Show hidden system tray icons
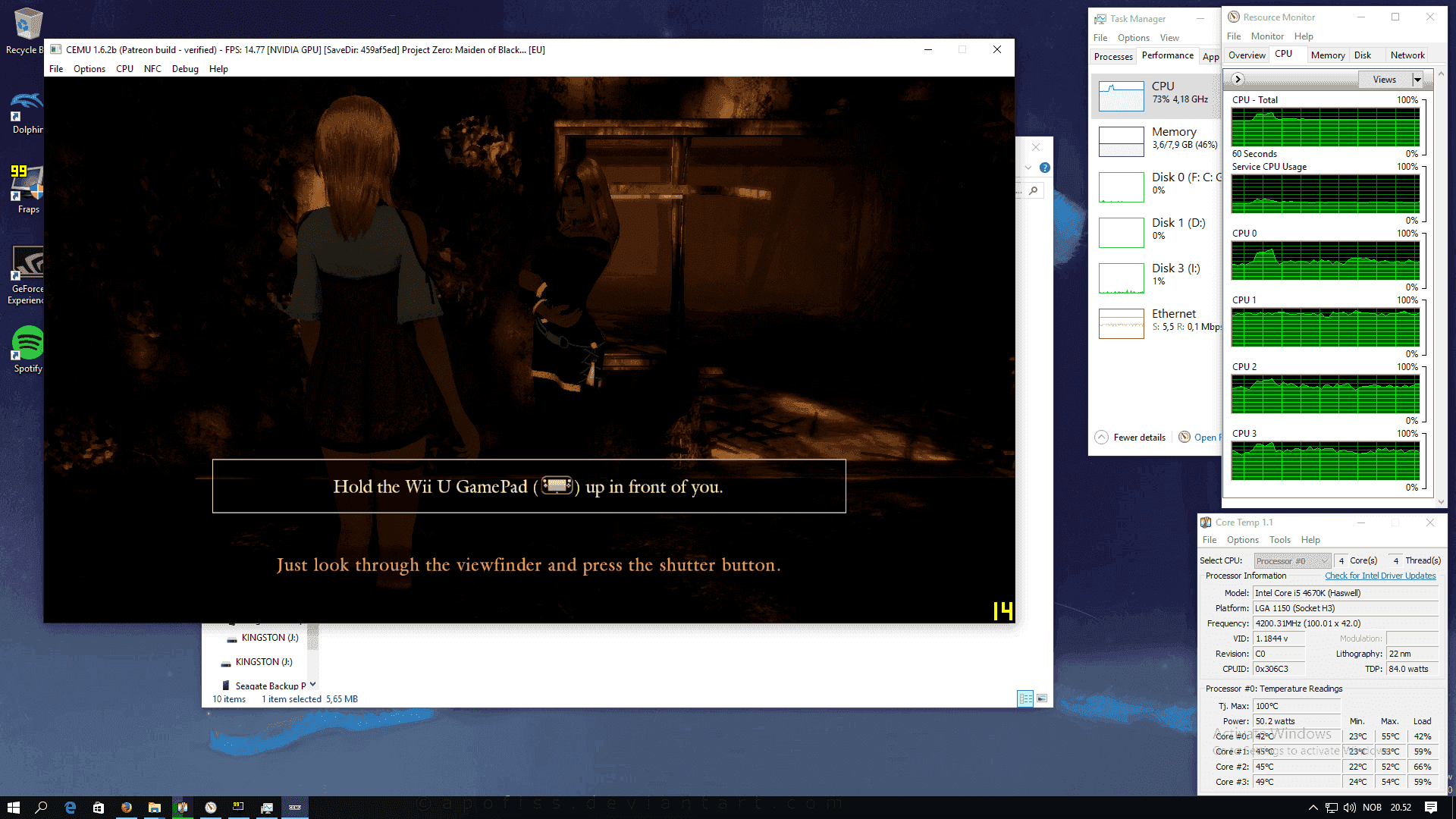This screenshot has height=819, width=1456. click(x=1313, y=808)
